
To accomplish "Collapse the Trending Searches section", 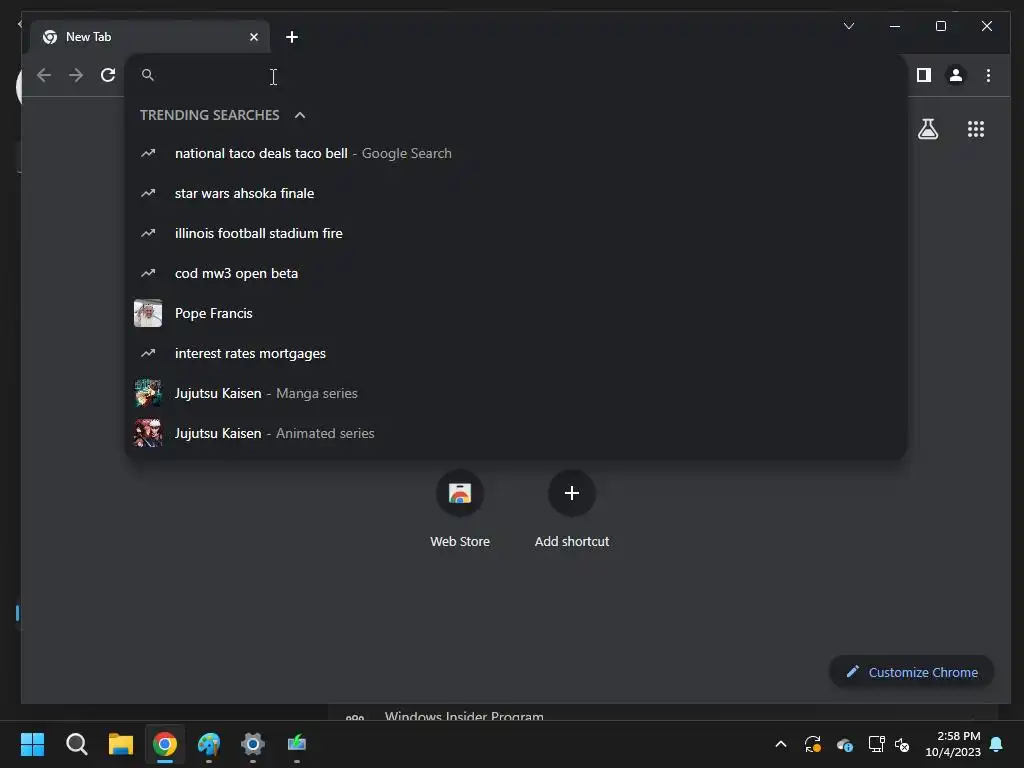I will pyautogui.click(x=300, y=115).
